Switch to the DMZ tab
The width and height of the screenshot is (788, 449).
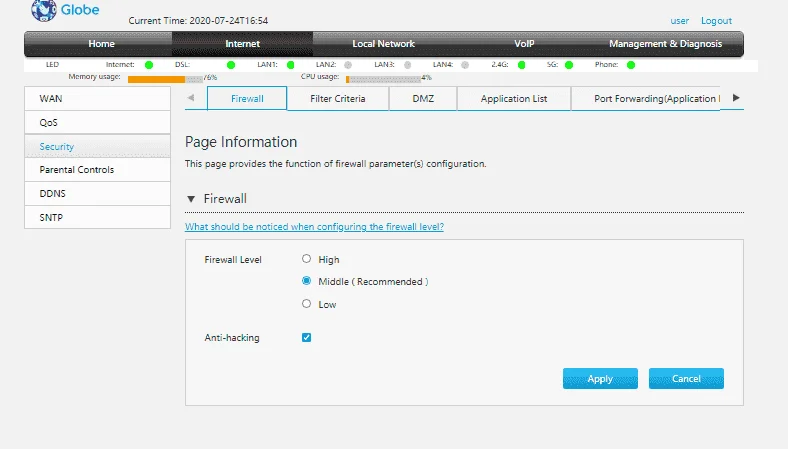423,99
